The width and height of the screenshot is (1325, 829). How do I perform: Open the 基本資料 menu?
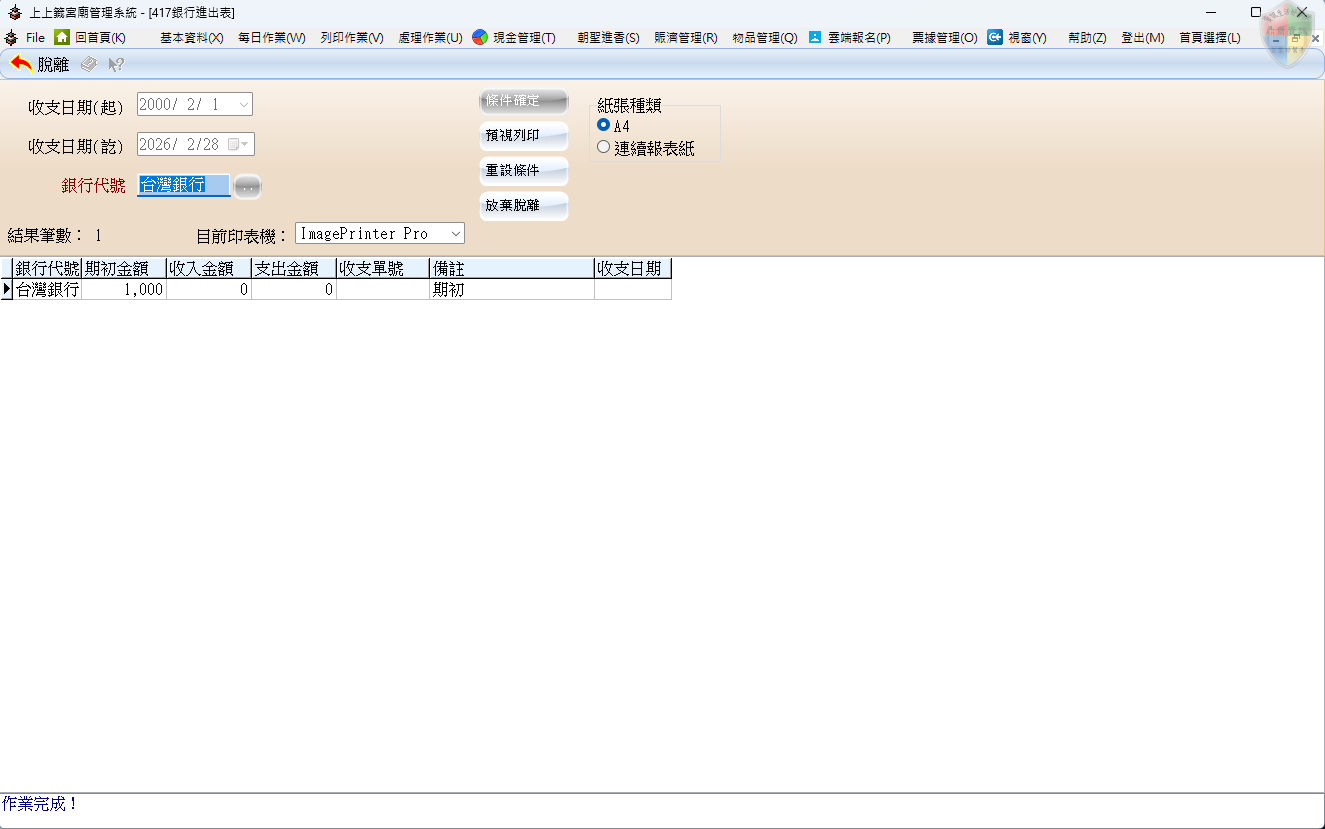191,38
